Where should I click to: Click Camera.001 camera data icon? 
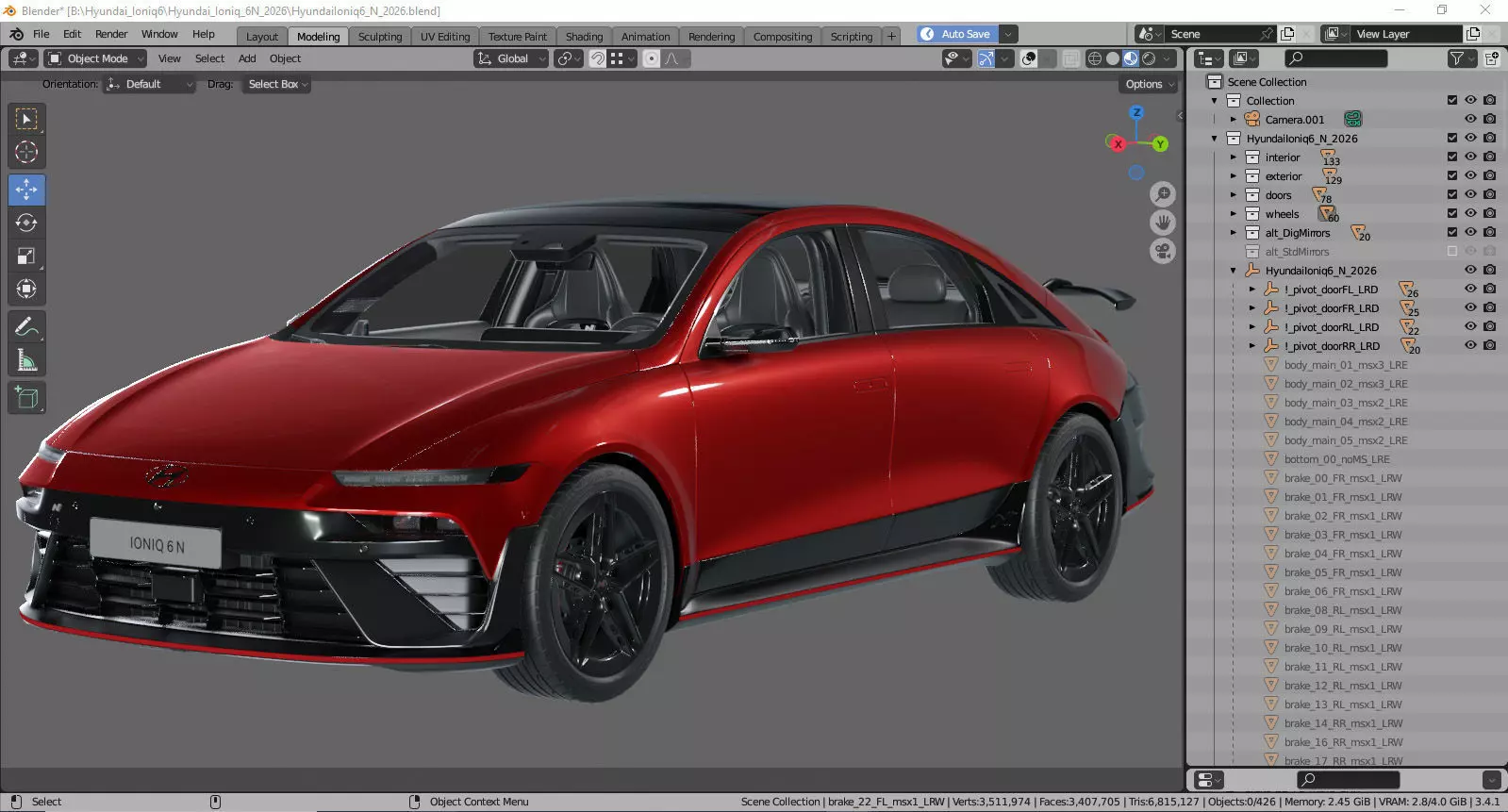click(x=1352, y=119)
